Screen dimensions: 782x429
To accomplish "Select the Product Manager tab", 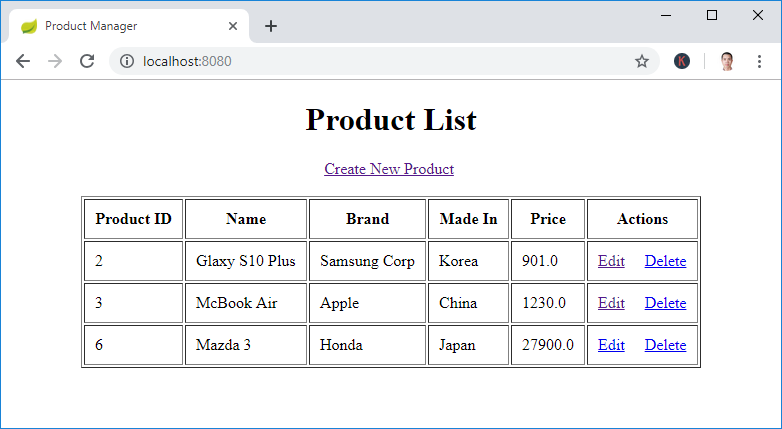I will click(x=129, y=26).
